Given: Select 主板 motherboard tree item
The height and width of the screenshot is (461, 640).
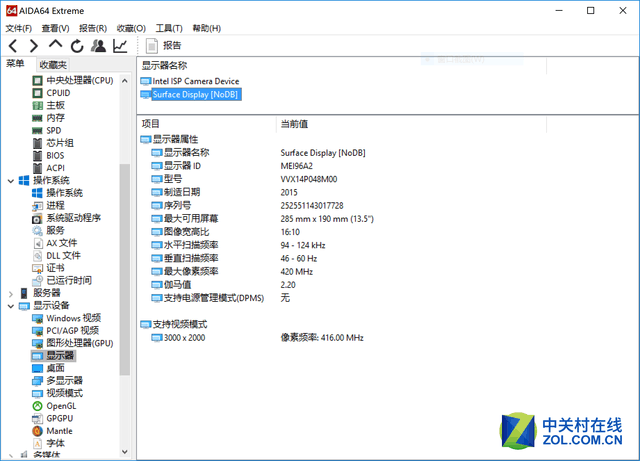Looking at the screenshot, I should [x=49, y=105].
